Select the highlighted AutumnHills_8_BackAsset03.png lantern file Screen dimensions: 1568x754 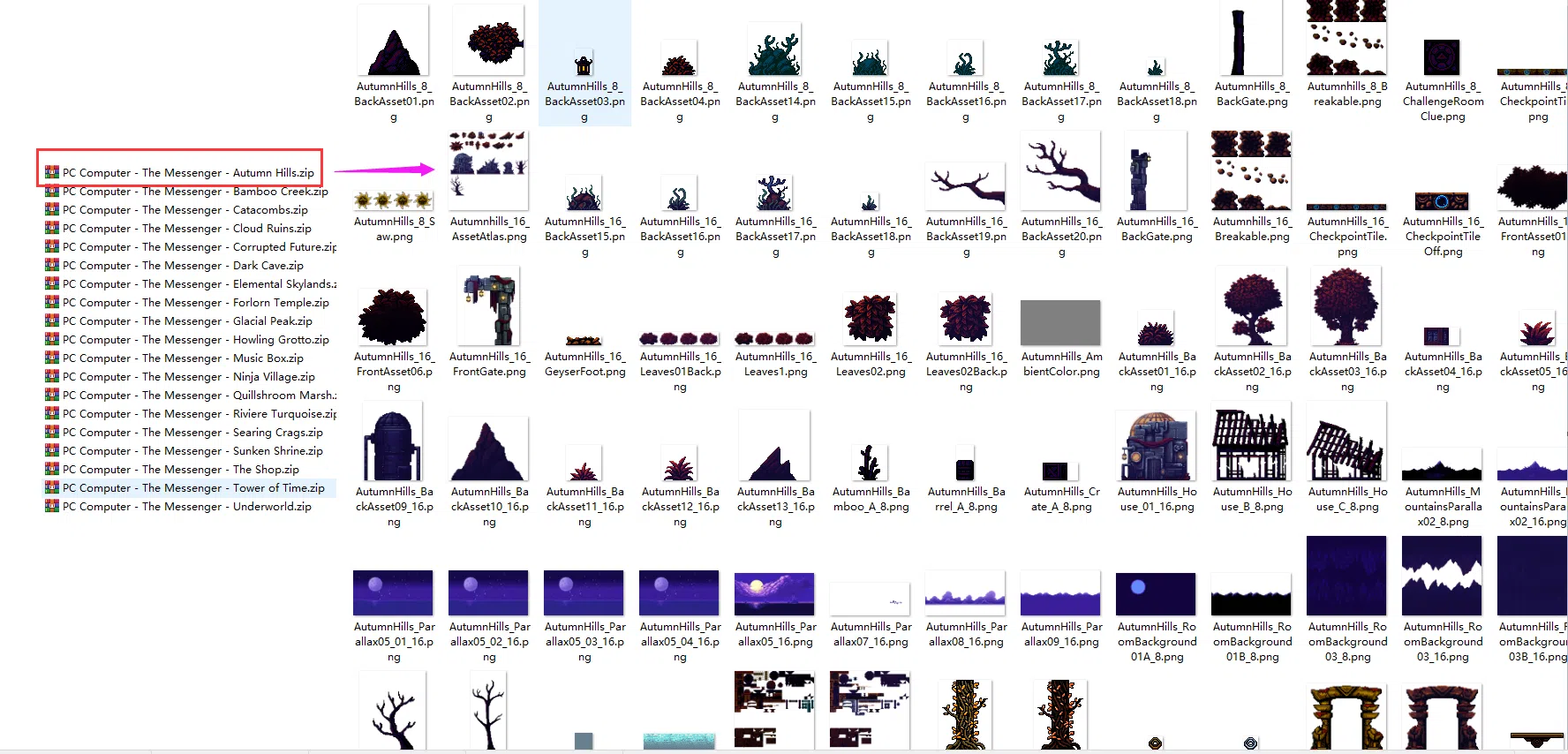(x=584, y=64)
